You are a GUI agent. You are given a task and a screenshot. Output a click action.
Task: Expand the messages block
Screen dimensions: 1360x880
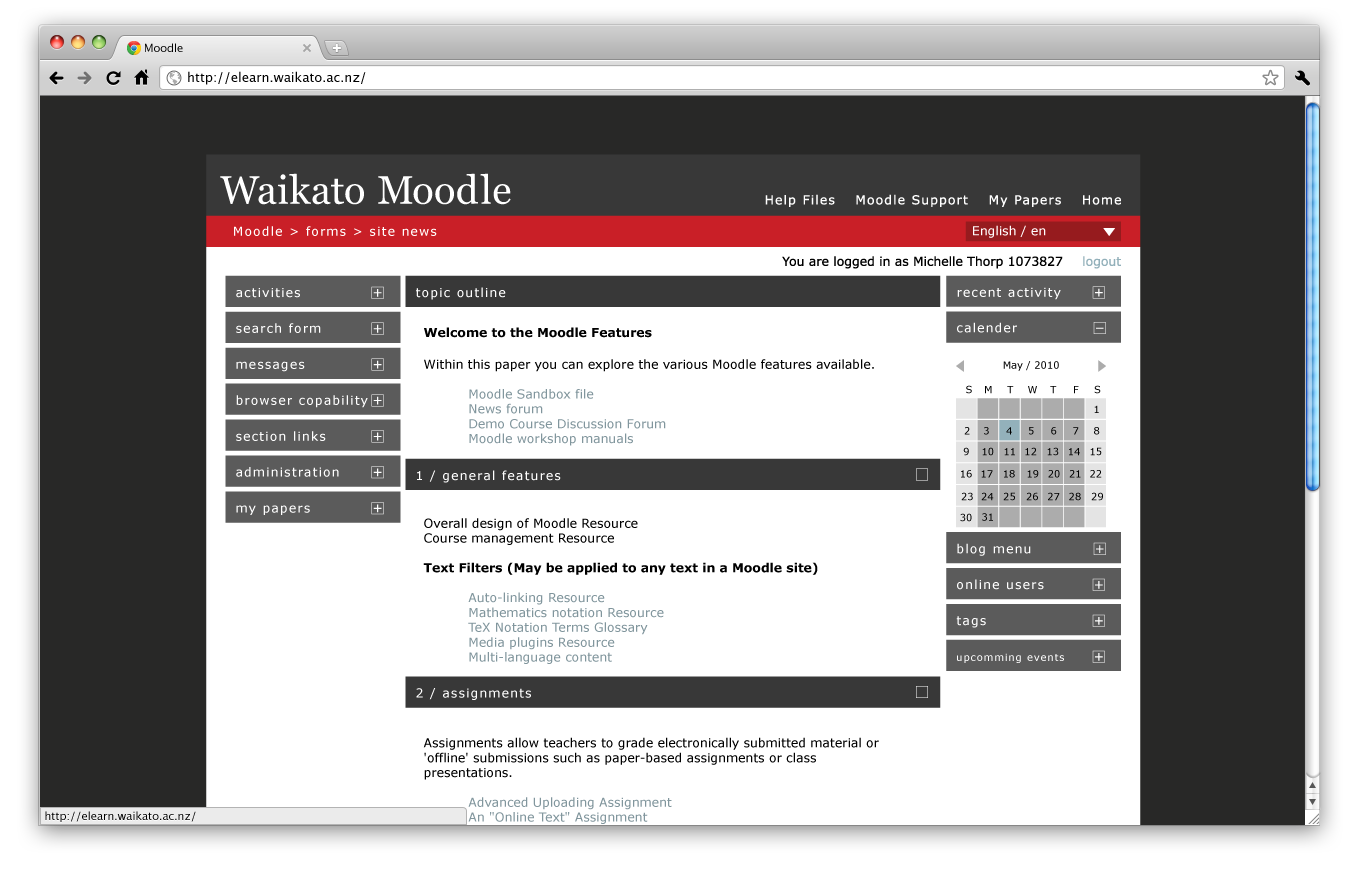[377, 365]
